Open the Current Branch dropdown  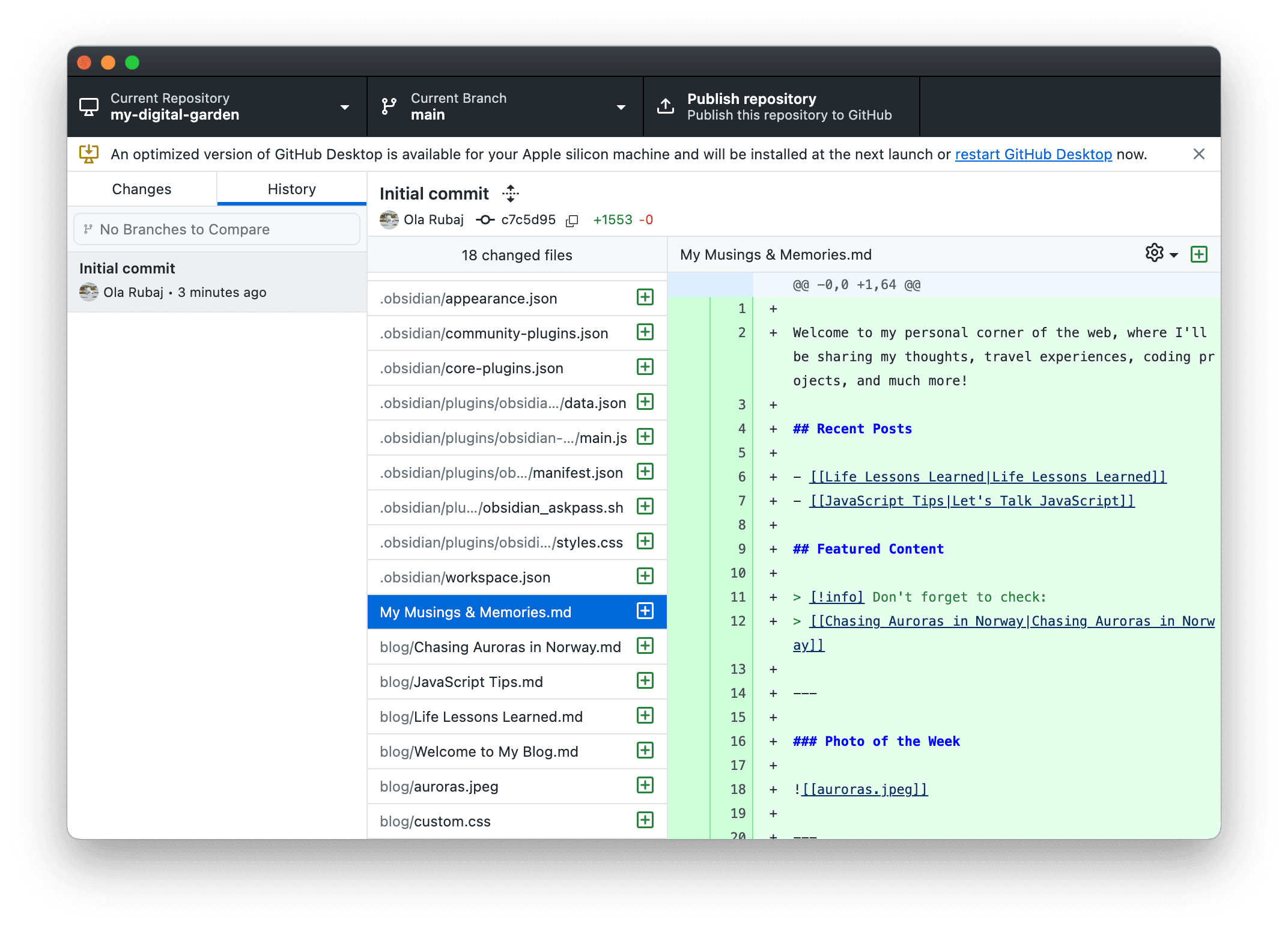[x=505, y=107]
